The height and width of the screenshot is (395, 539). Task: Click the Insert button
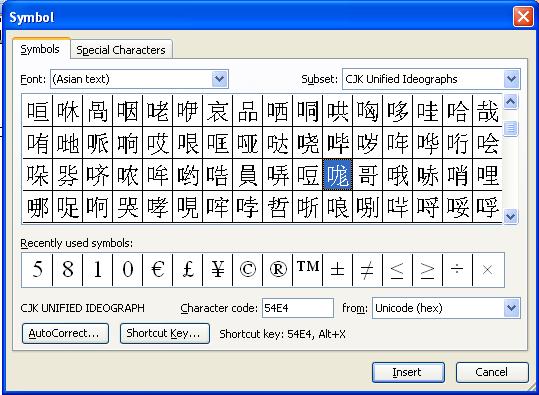(408, 372)
